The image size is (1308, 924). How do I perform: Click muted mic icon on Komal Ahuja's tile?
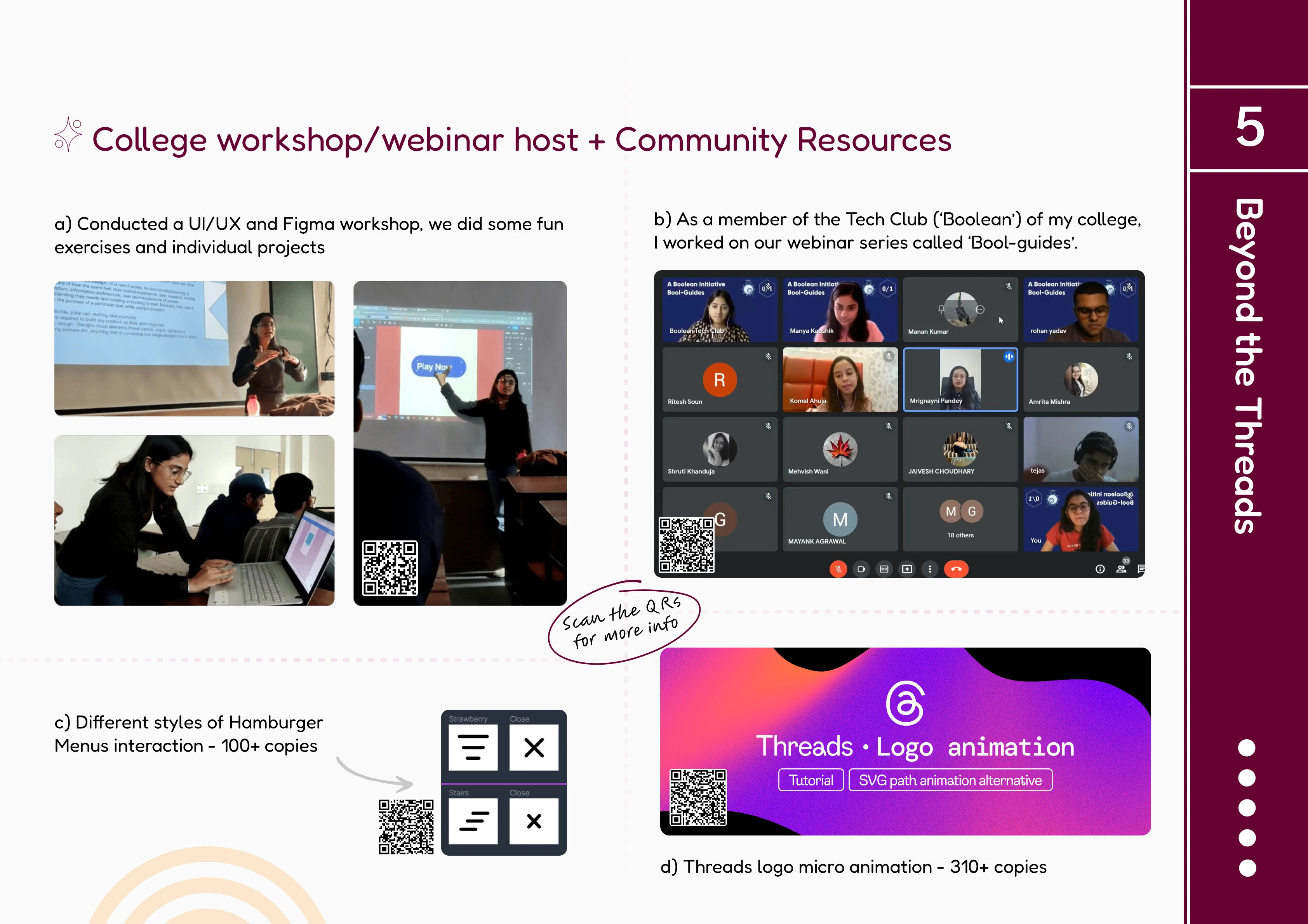[x=888, y=357]
